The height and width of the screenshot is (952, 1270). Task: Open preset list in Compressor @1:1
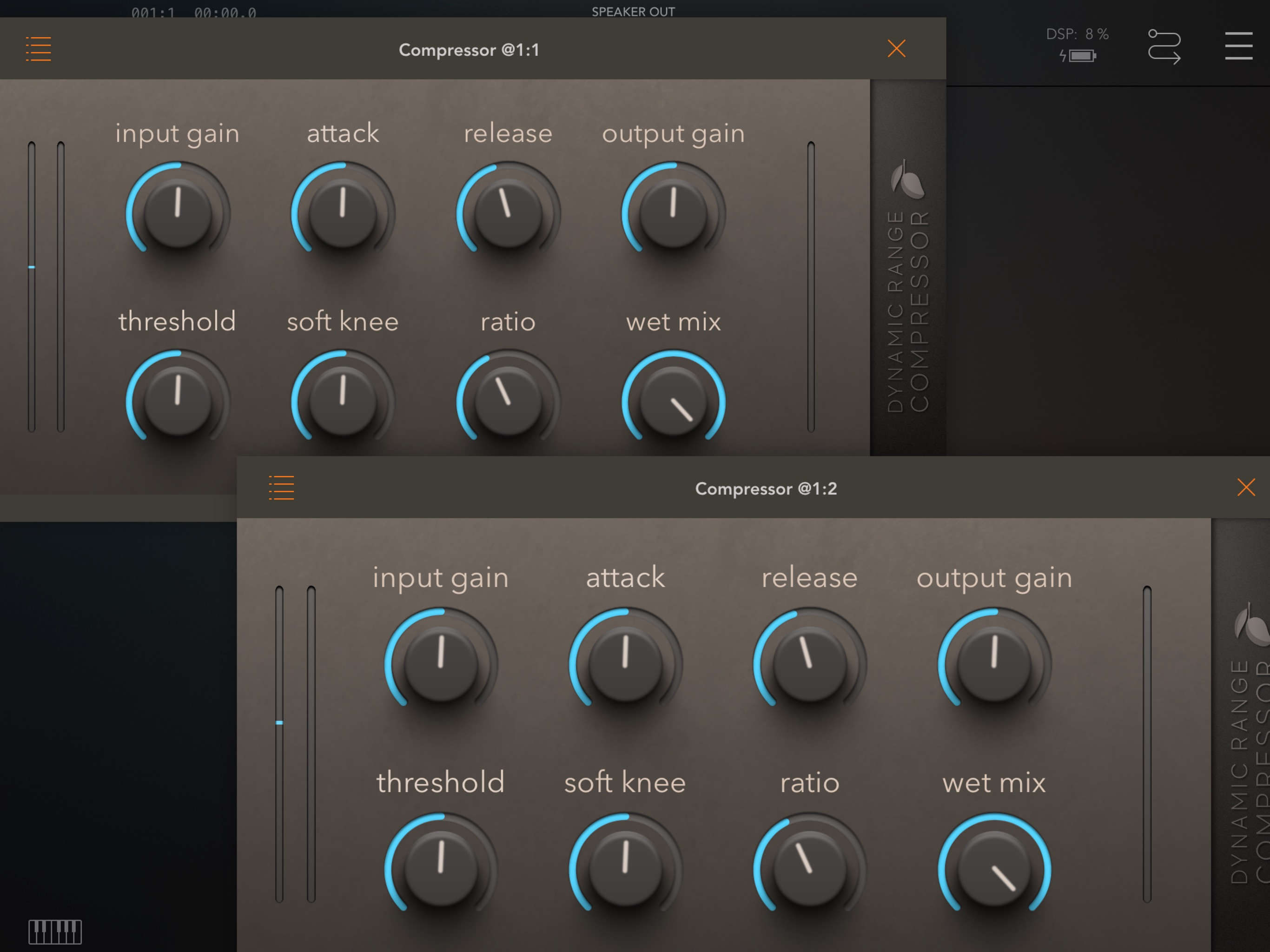39,49
